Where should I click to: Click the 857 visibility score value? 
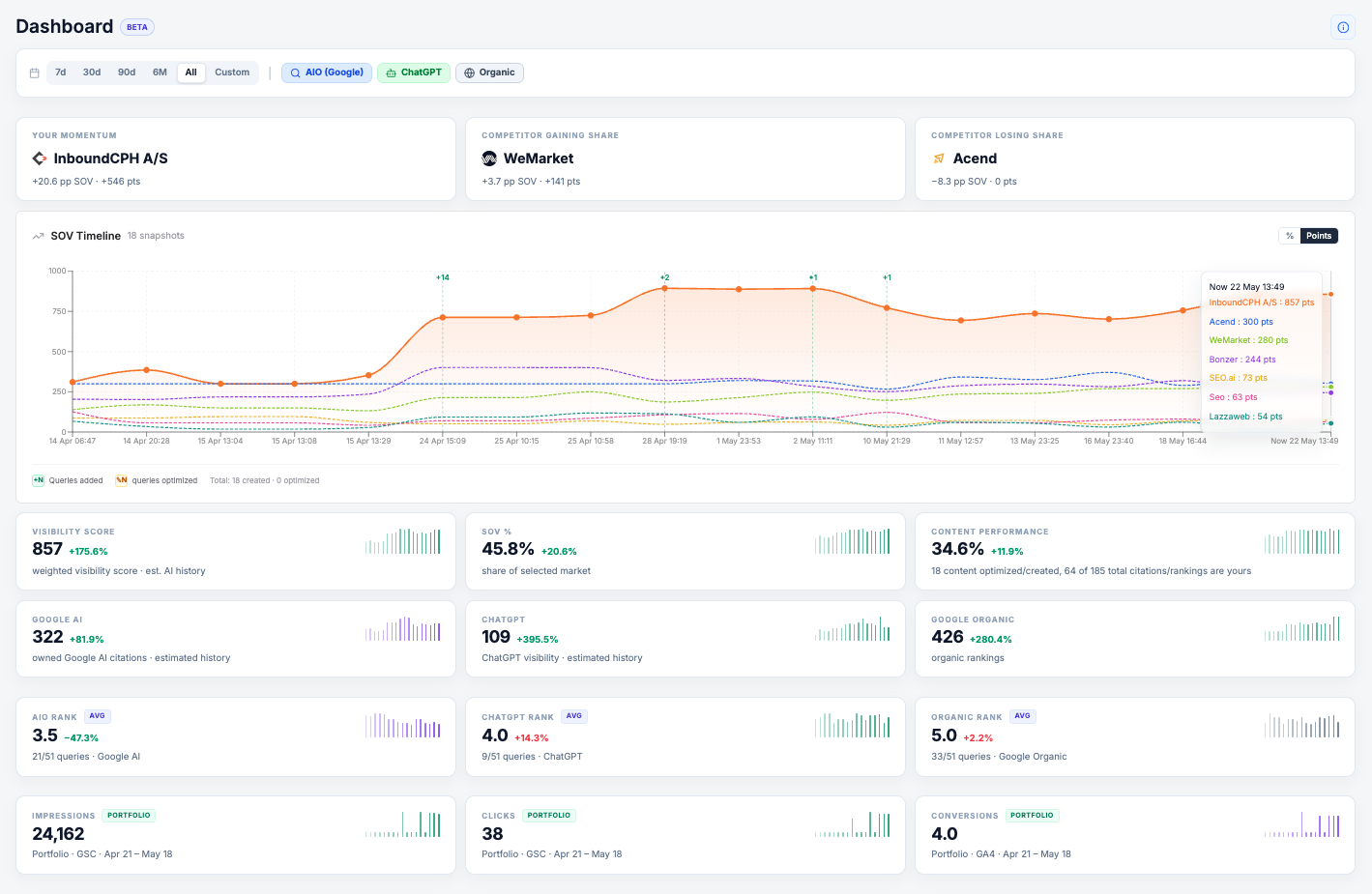tap(47, 549)
